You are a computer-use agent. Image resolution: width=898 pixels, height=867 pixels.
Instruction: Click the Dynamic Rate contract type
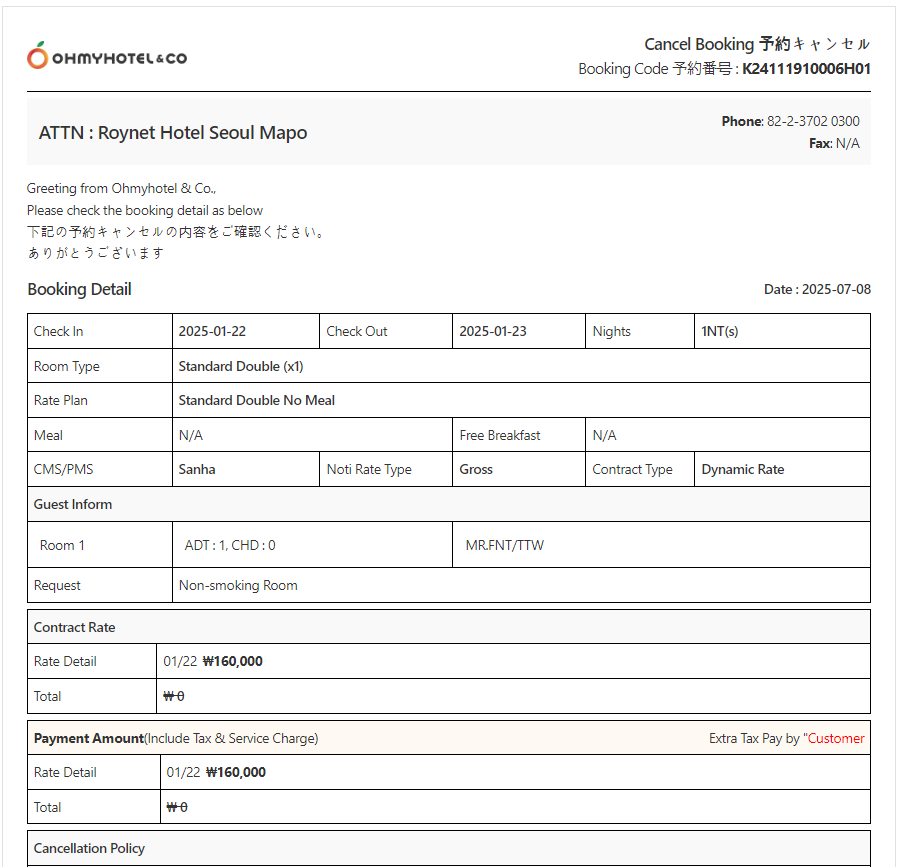point(742,469)
